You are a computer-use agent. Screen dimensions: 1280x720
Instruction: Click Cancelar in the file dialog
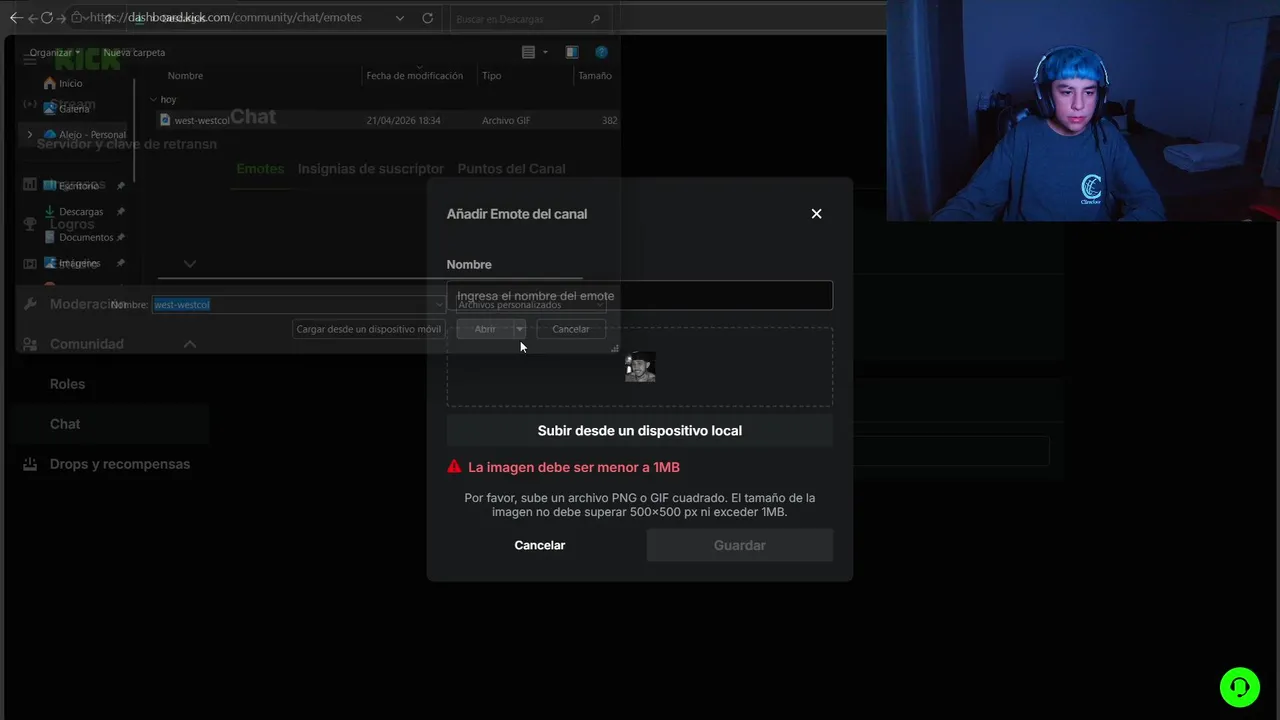coord(571,329)
